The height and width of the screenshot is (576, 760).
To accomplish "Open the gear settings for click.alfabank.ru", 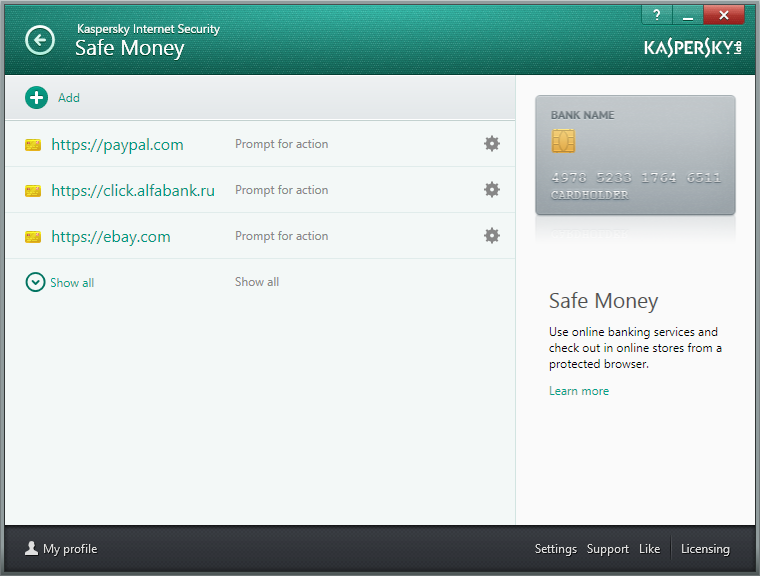I will click(x=491, y=190).
